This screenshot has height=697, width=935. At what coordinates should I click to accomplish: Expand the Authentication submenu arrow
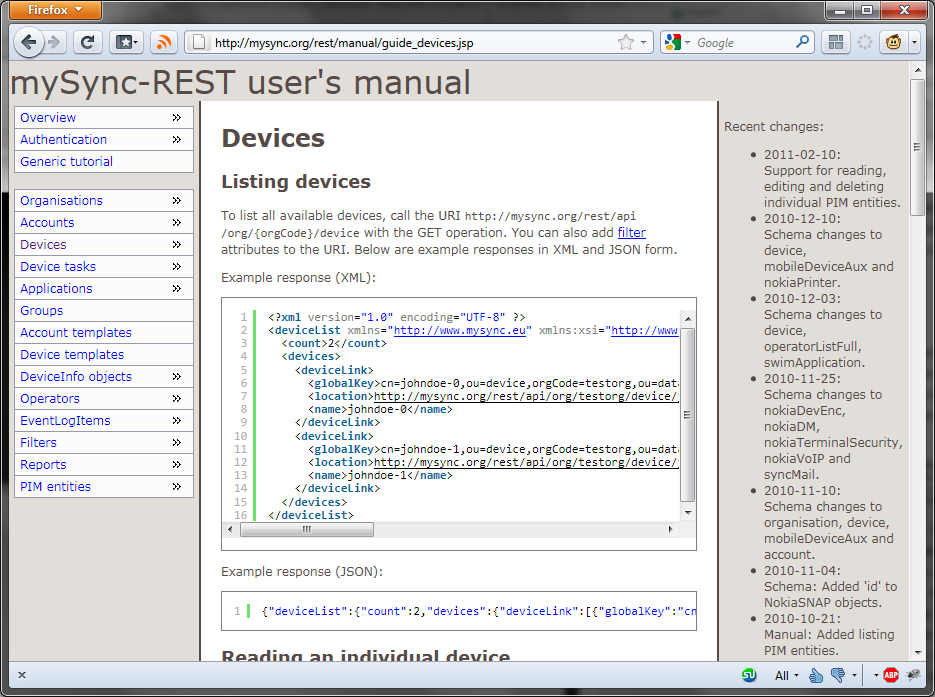177,140
